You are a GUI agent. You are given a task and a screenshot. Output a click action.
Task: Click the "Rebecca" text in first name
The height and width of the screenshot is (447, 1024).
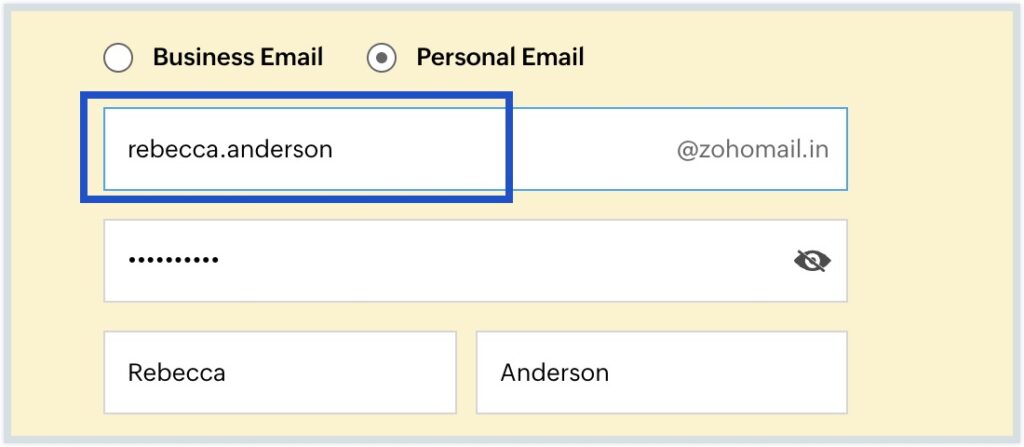(176, 373)
